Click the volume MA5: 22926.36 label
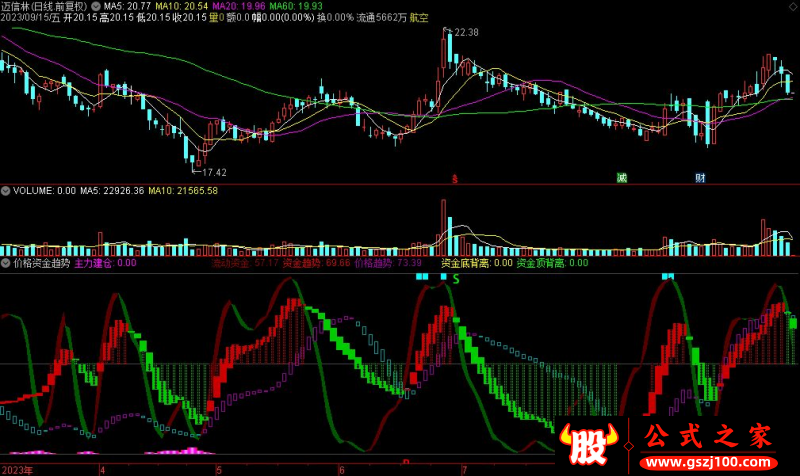 tap(112, 191)
